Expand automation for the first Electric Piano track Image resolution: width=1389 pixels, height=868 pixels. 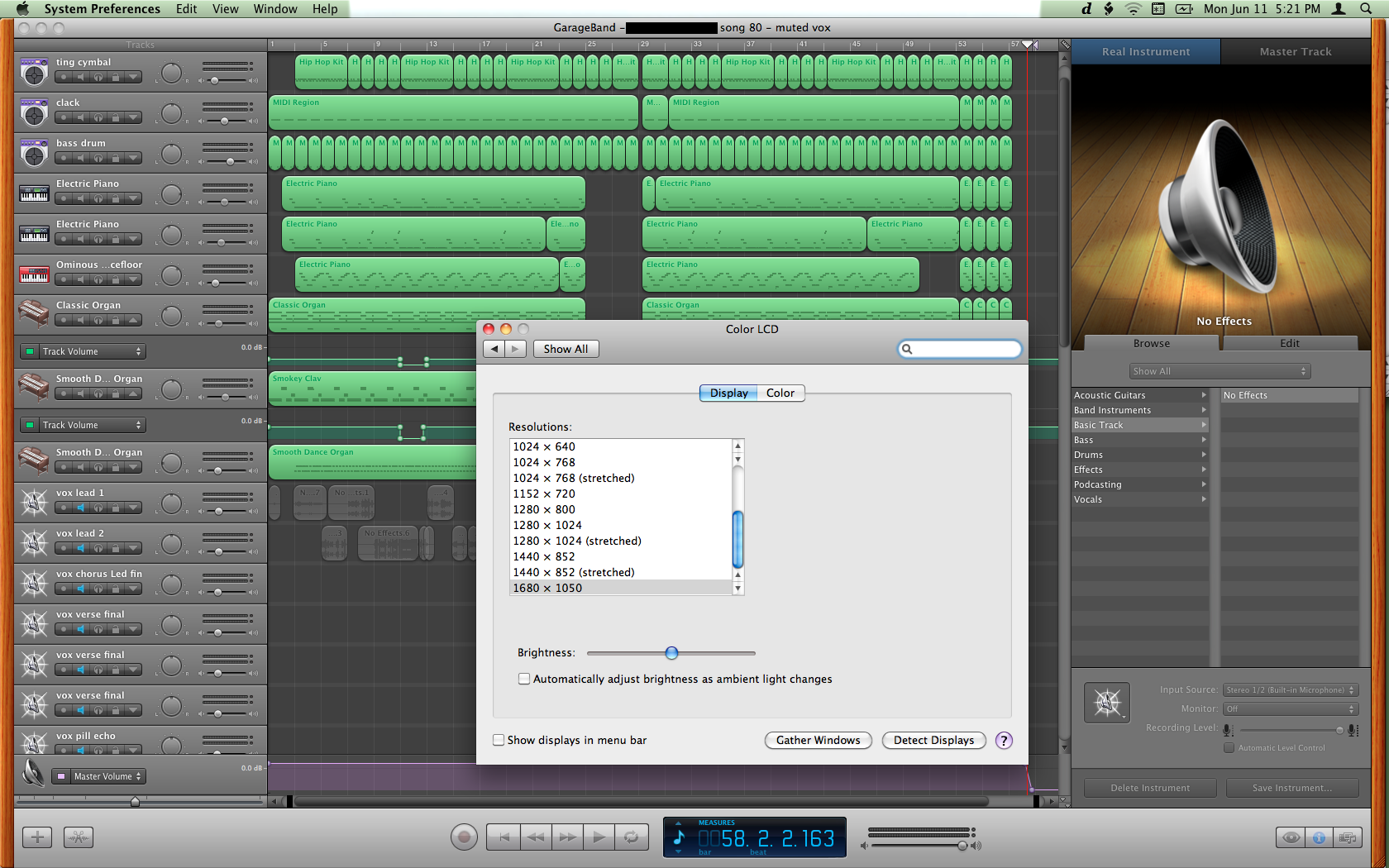pos(133,198)
